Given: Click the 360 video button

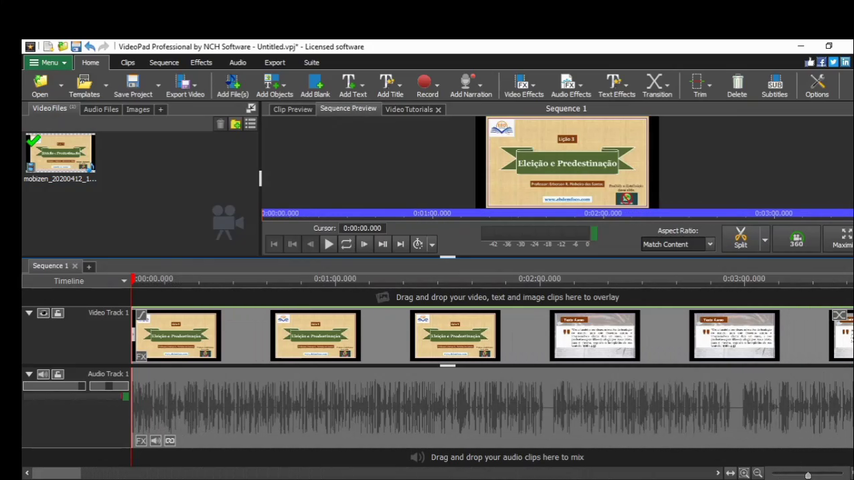Looking at the screenshot, I should coord(796,240).
